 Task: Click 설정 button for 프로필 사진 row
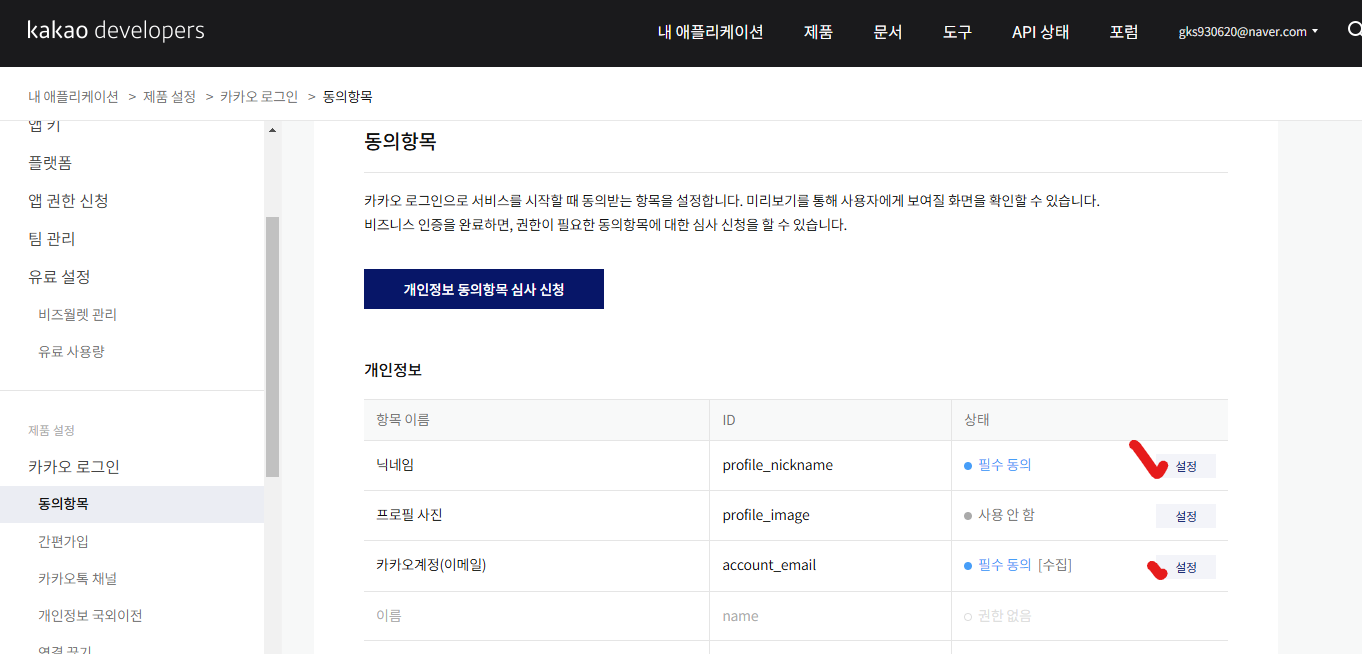[x=1186, y=516]
